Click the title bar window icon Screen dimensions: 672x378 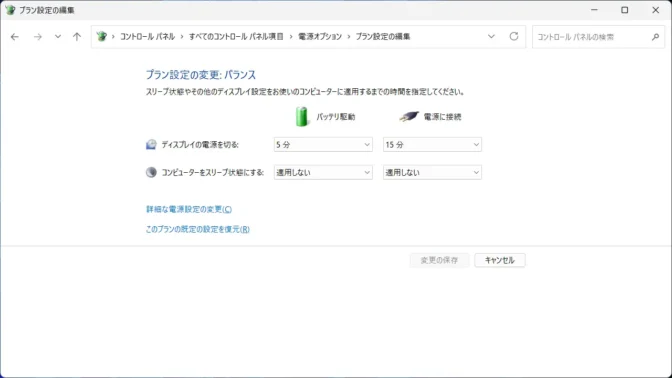(x=10, y=10)
